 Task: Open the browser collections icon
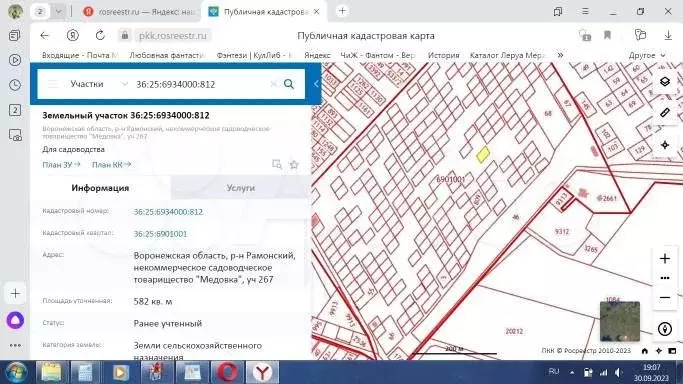click(x=640, y=36)
